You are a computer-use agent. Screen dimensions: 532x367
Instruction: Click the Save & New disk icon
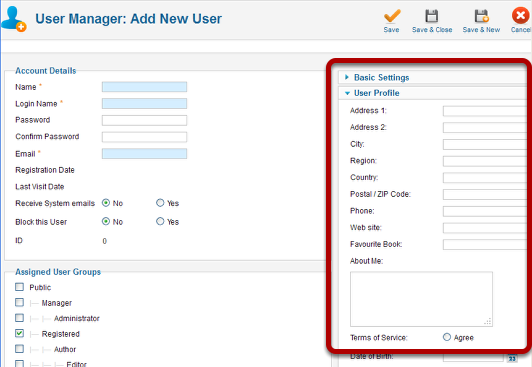pyautogui.click(x=481, y=16)
